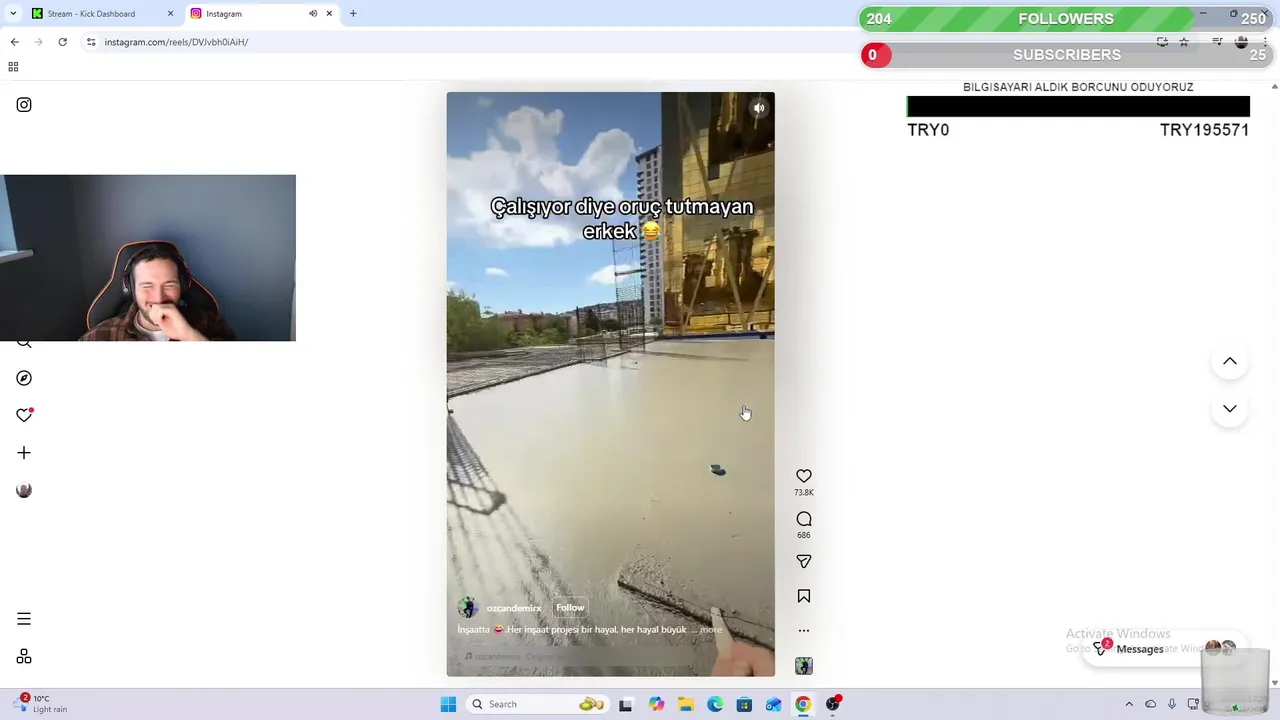Image resolution: width=1280 pixels, height=720 pixels.
Task: Pause the reel by clicking the video
Action: 610,384
